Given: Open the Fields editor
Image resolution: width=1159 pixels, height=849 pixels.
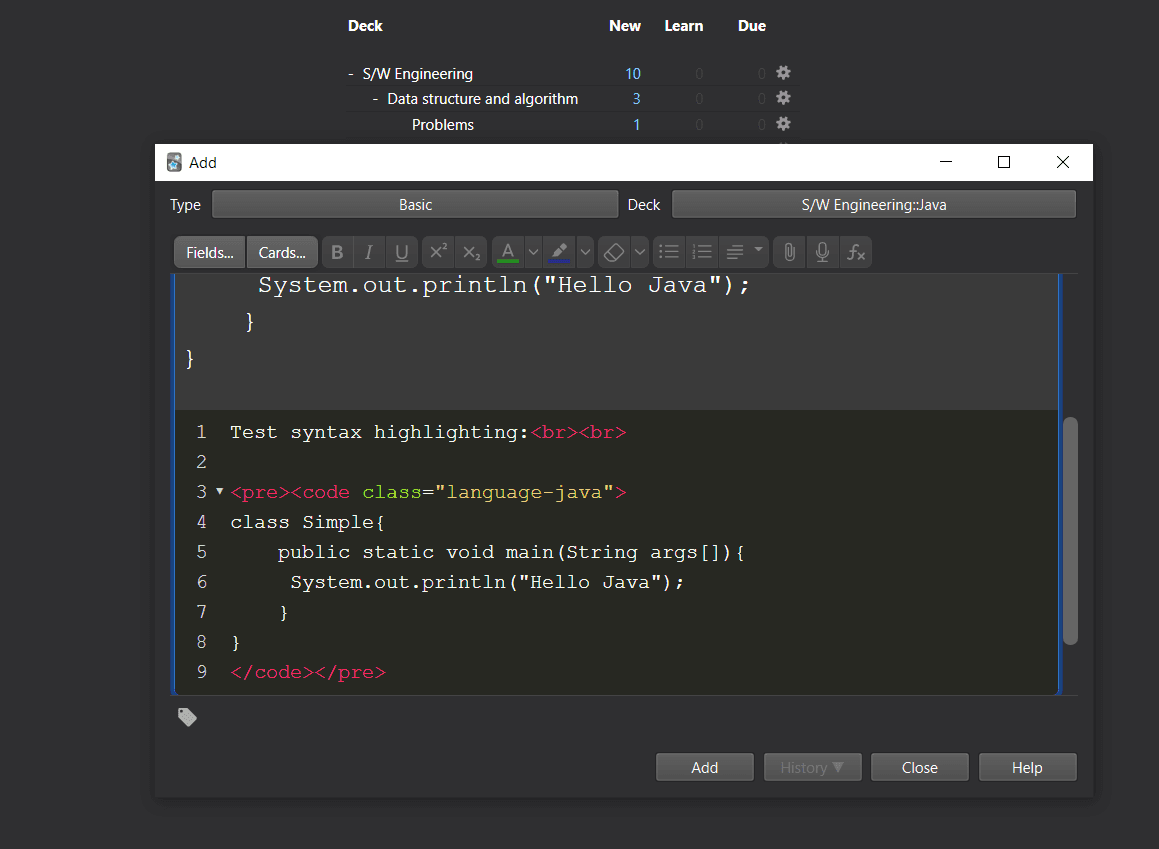Looking at the screenshot, I should pyautogui.click(x=210, y=253).
